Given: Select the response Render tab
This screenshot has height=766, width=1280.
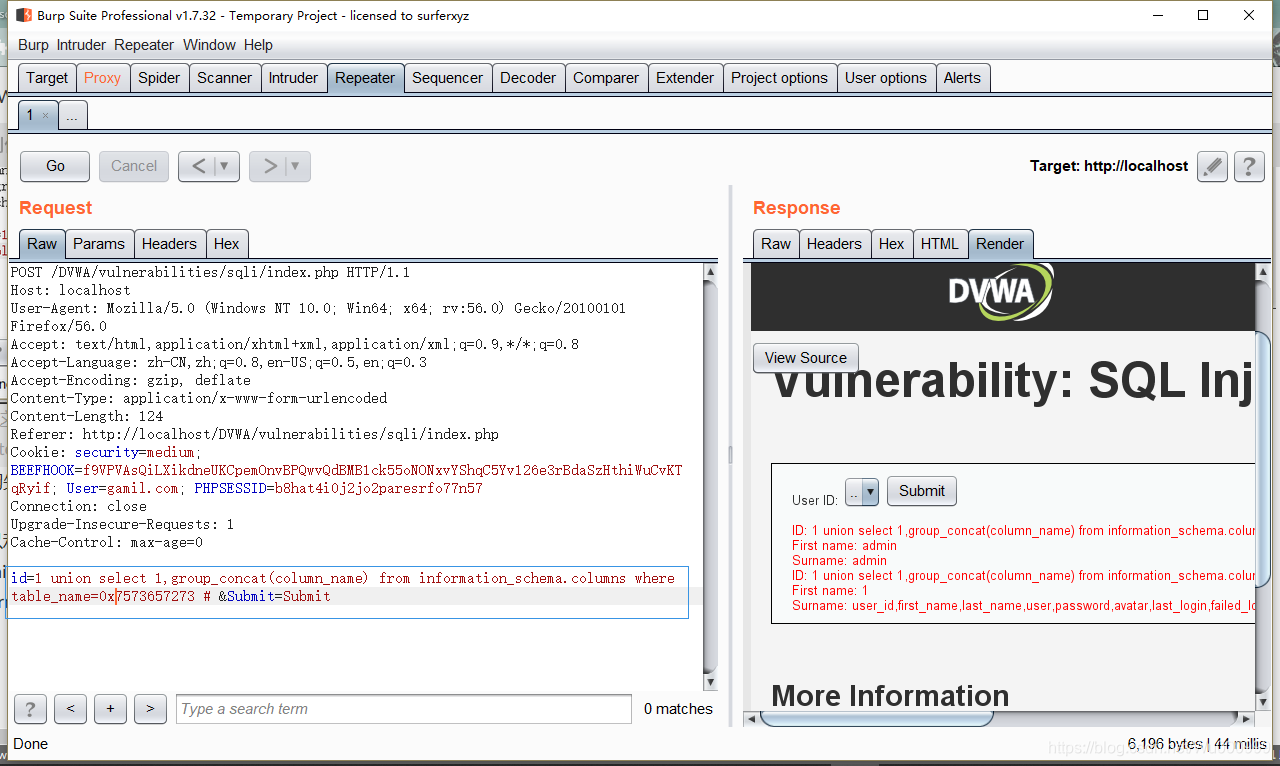Looking at the screenshot, I should (1000, 244).
